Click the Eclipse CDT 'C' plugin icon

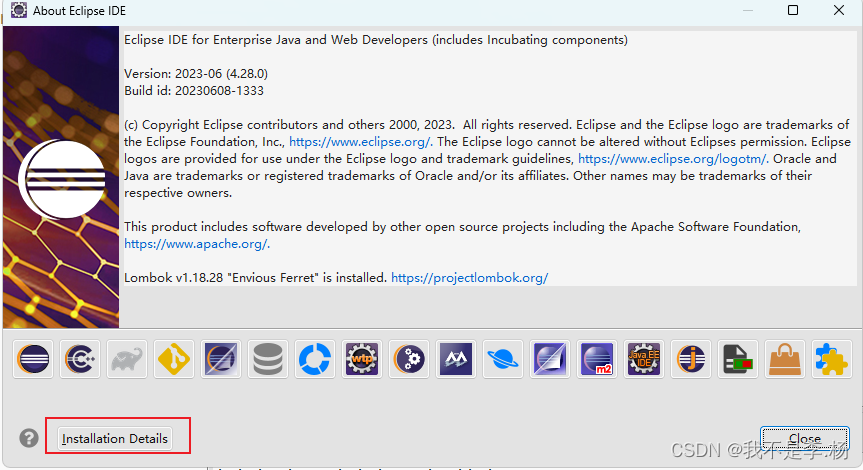(x=80, y=359)
